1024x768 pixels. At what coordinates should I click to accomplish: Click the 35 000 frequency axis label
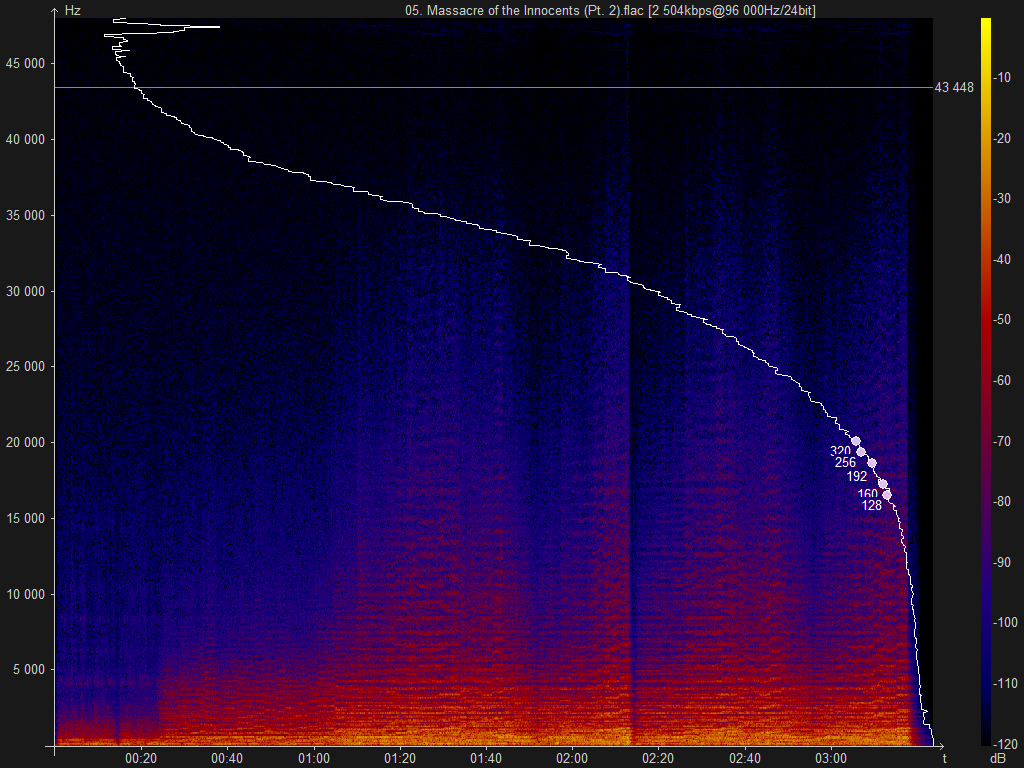25,216
